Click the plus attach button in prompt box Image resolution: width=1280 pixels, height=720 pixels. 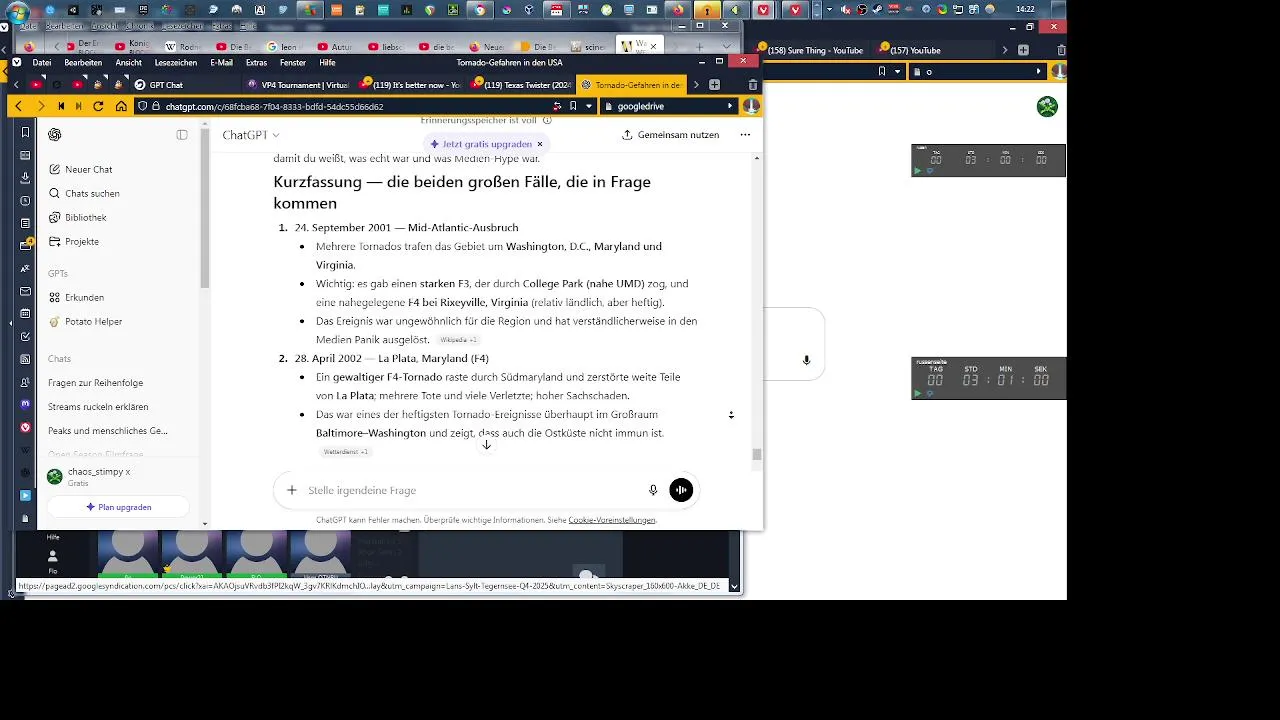click(292, 490)
